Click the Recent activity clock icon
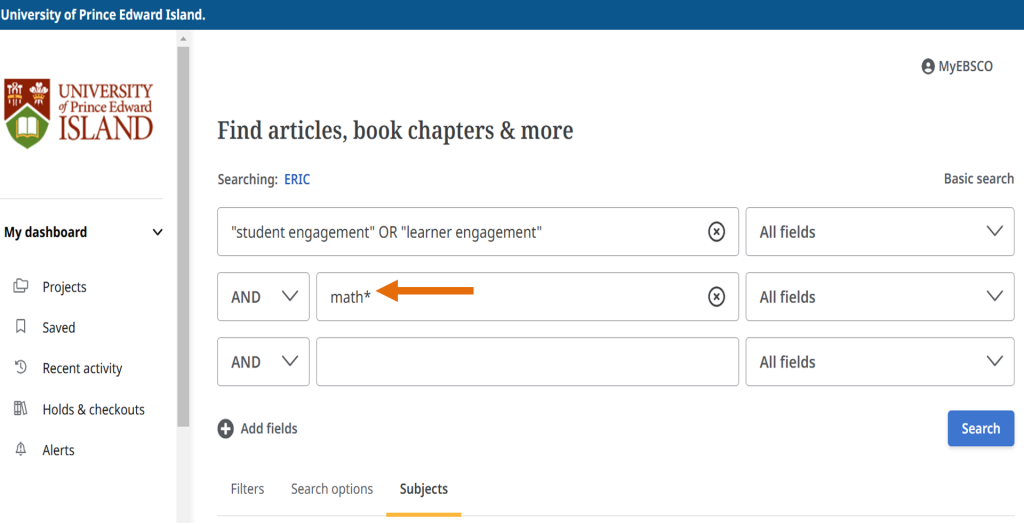 coord(20,368)
